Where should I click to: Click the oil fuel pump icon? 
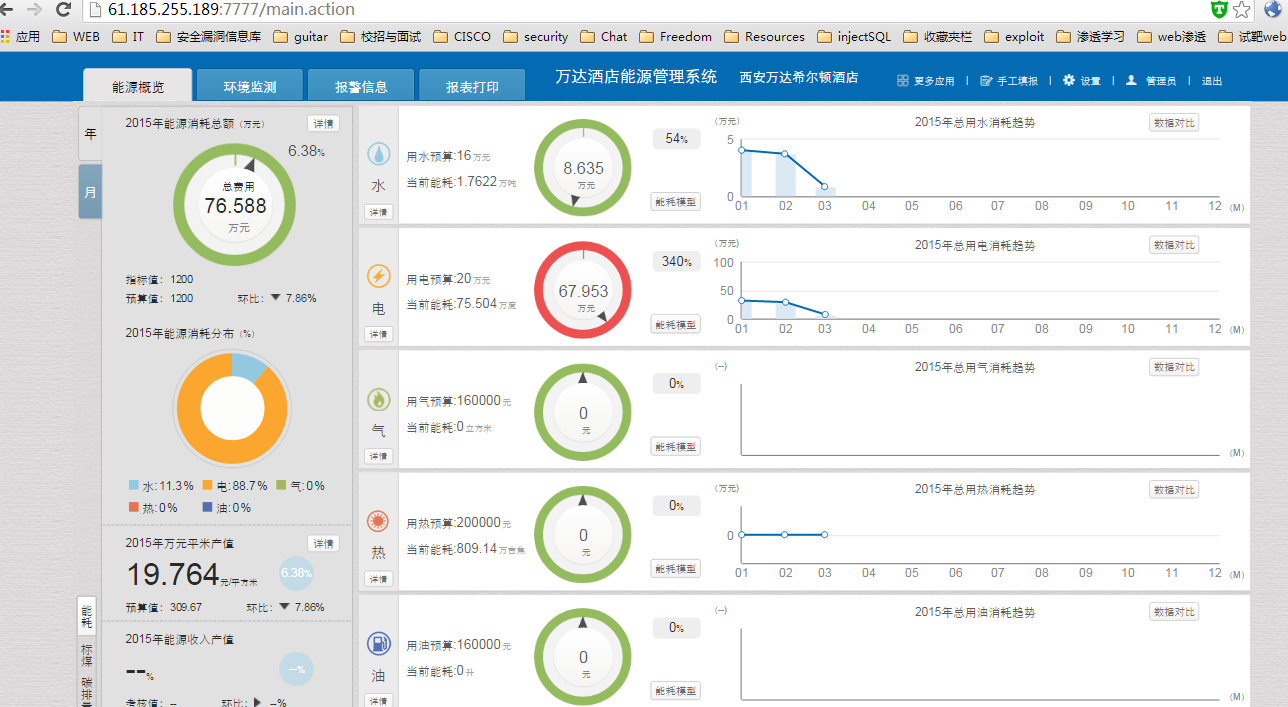(x=378, y=644)
